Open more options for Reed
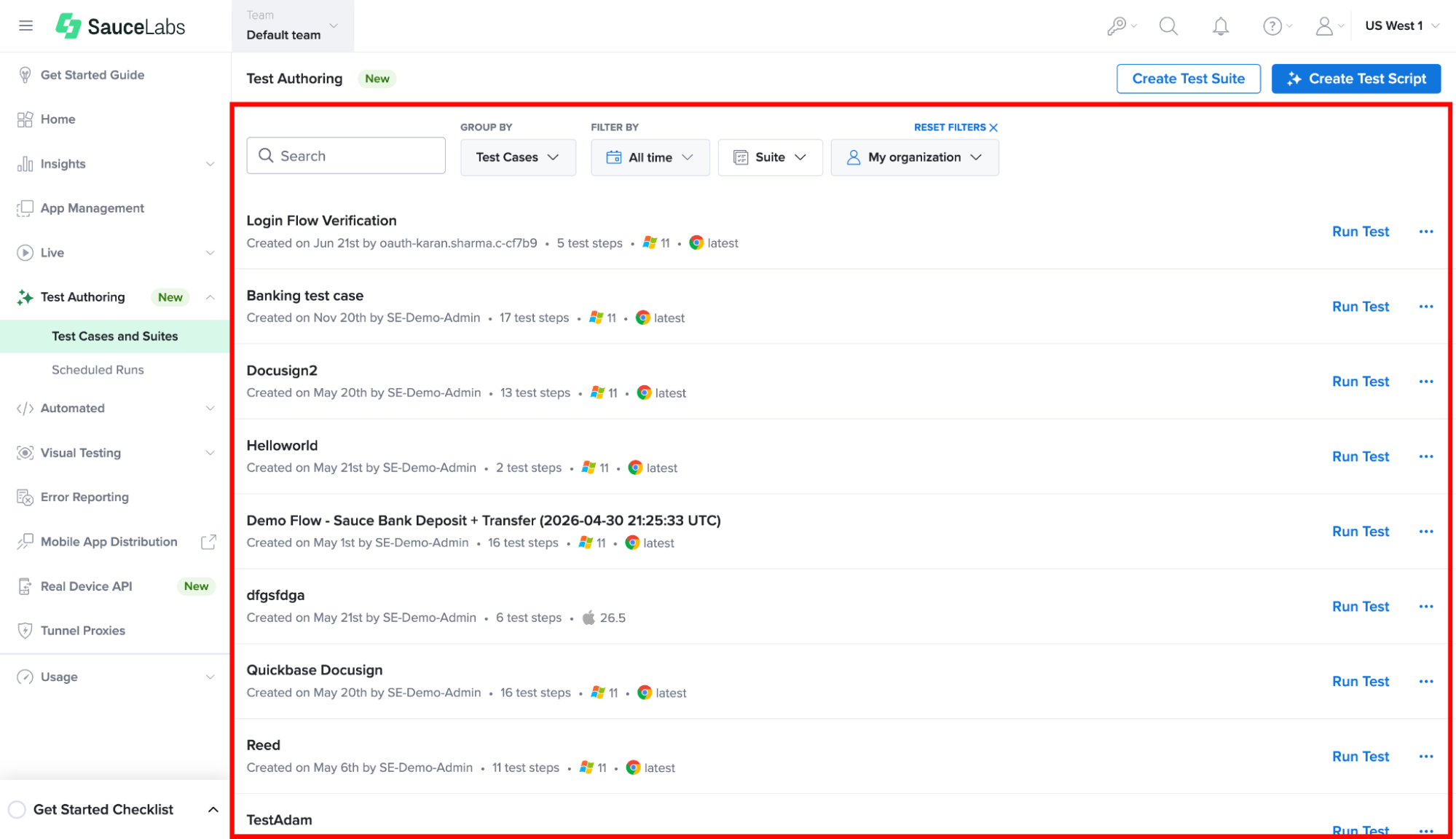 pos(1426,757)
